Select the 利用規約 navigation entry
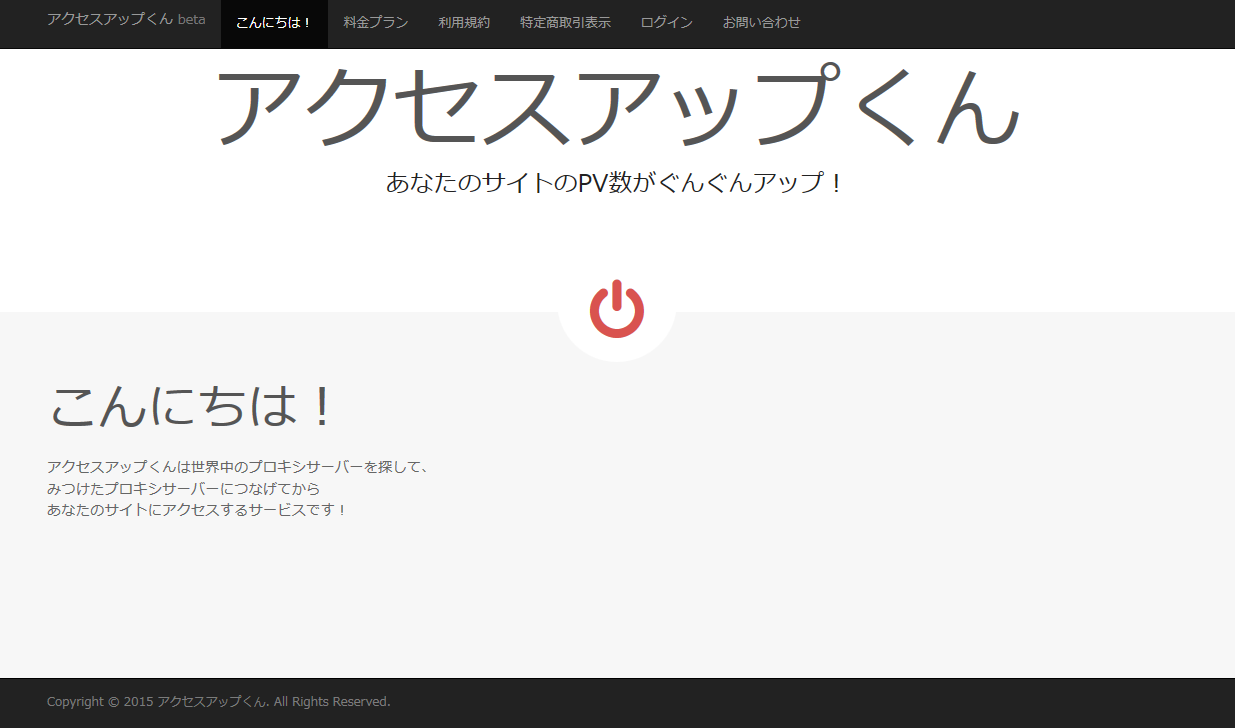This screenshot has width=1235, height=728. [x=464, y=22]
